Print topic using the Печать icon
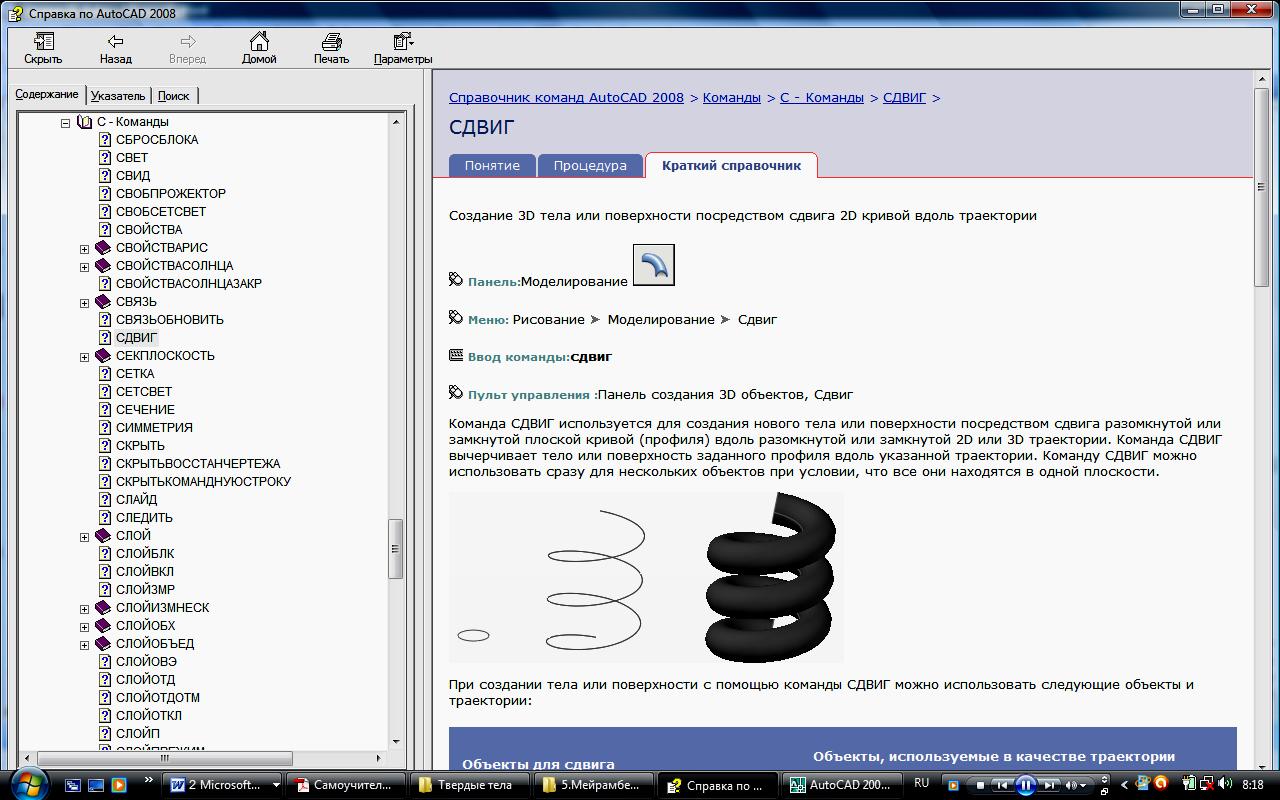Image resolution: width=1280 pixels, height=800 pixels. 331,41
